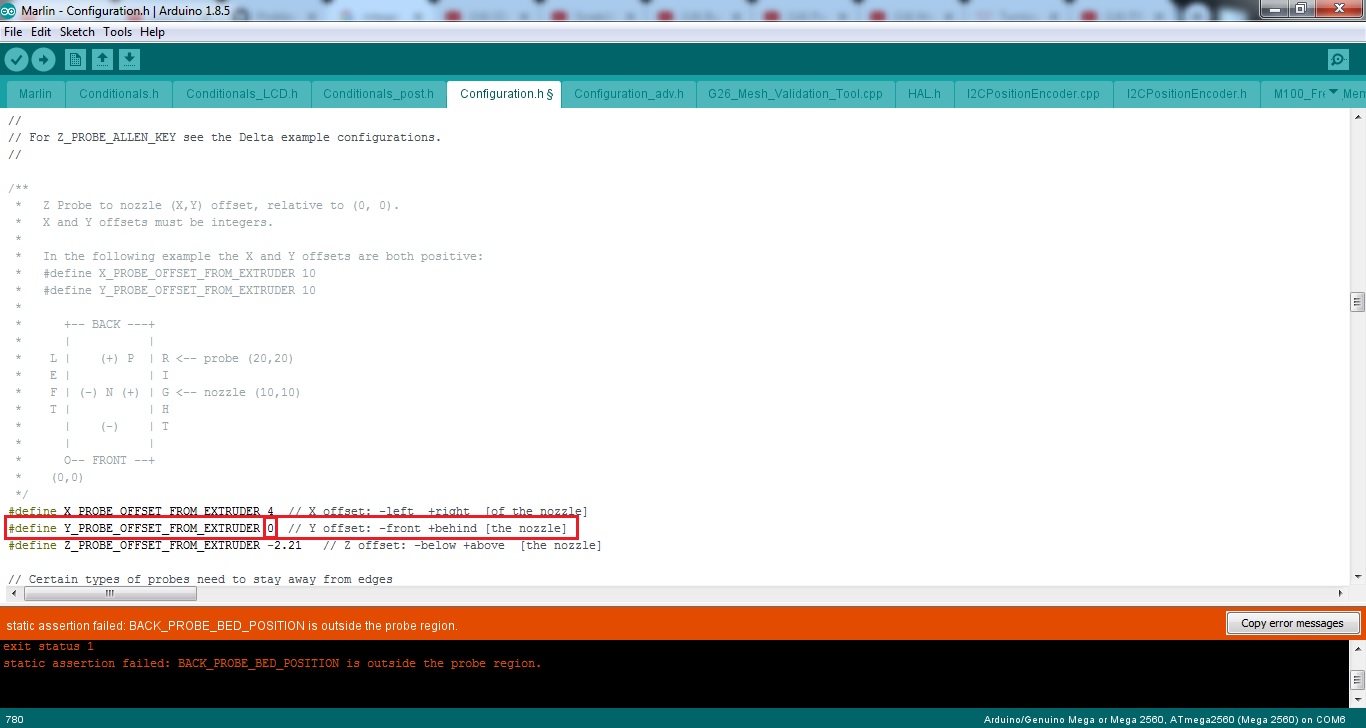This screenshot has width=1366, height=728.
Task: Click the Upload arrow button
Action: 43,60
